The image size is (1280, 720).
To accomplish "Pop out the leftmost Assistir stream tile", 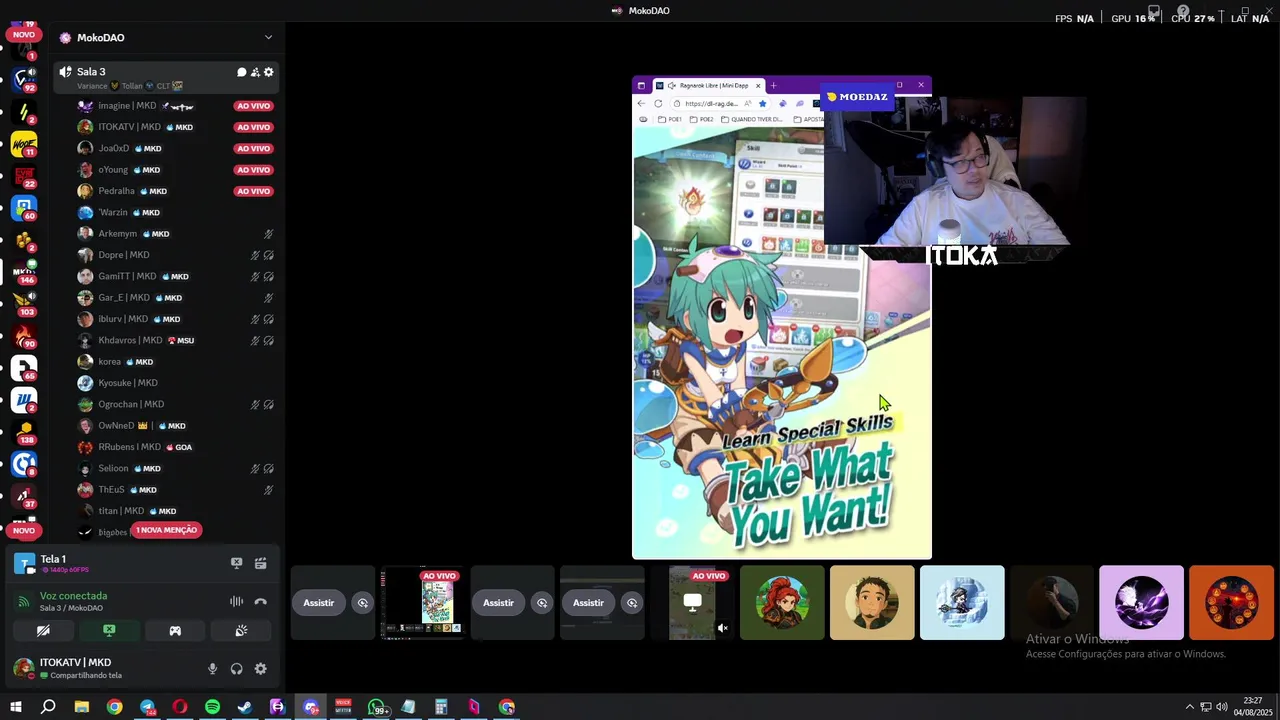I will pos(362,603).
